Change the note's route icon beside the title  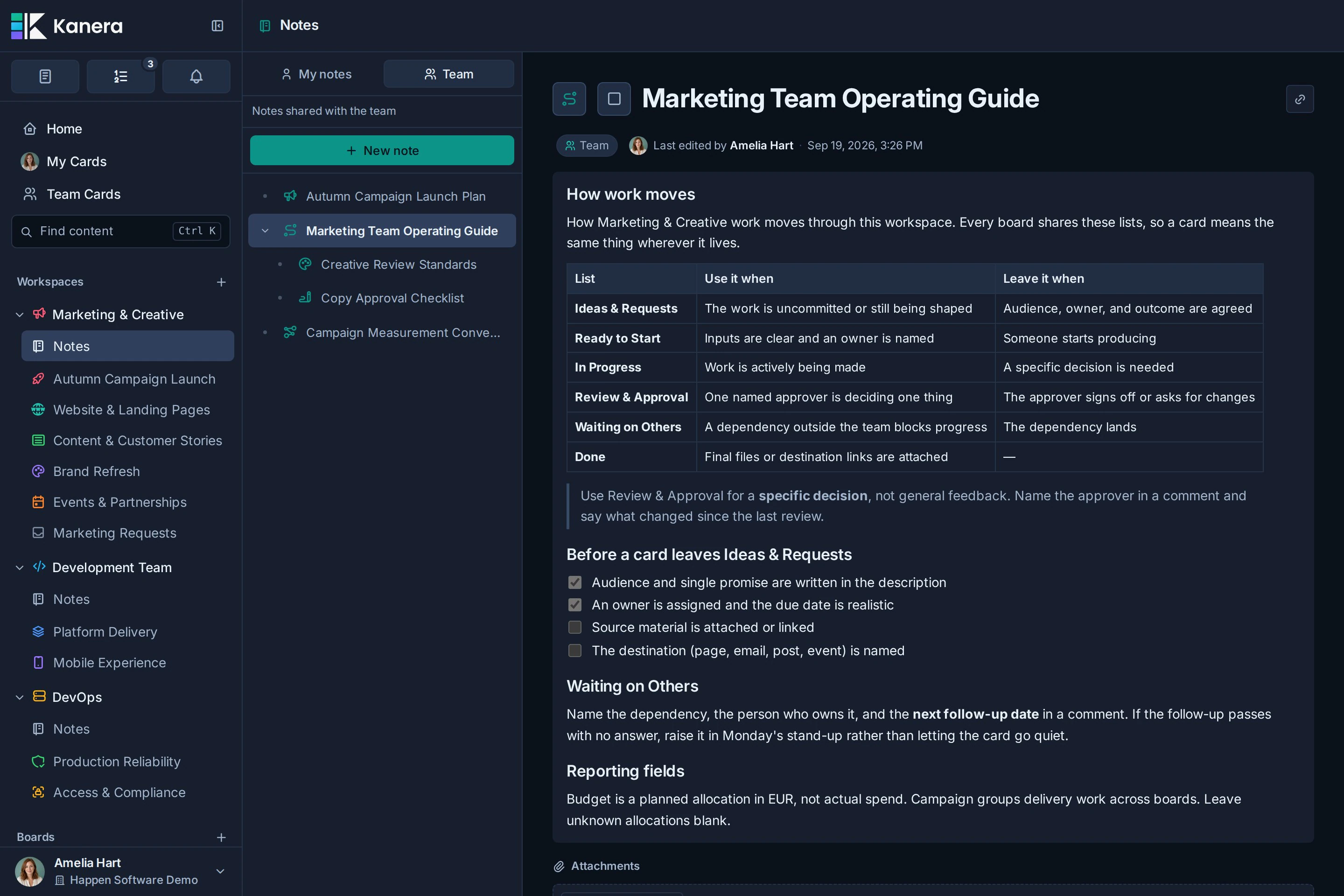point(569,99)
